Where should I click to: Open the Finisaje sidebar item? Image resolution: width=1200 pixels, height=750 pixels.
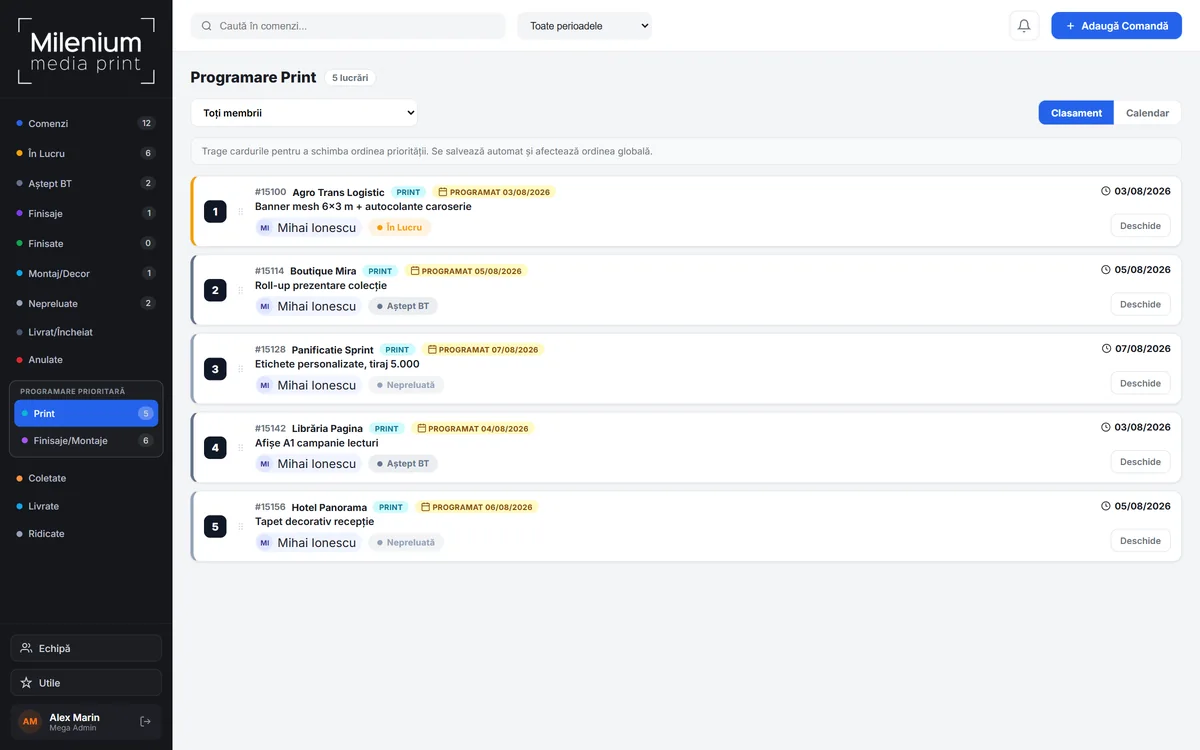pos(86,214)
